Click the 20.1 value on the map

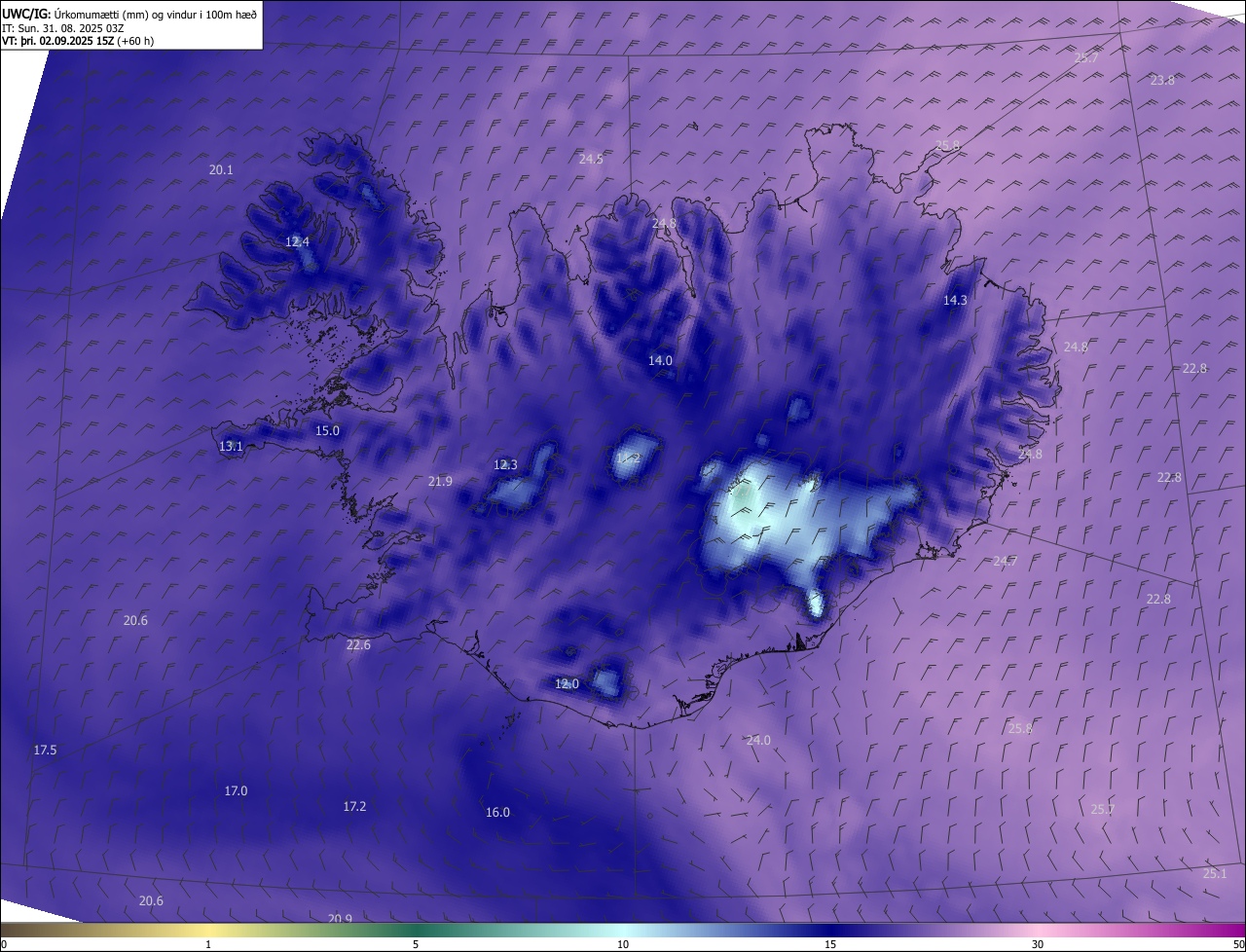tap(221, 169)
